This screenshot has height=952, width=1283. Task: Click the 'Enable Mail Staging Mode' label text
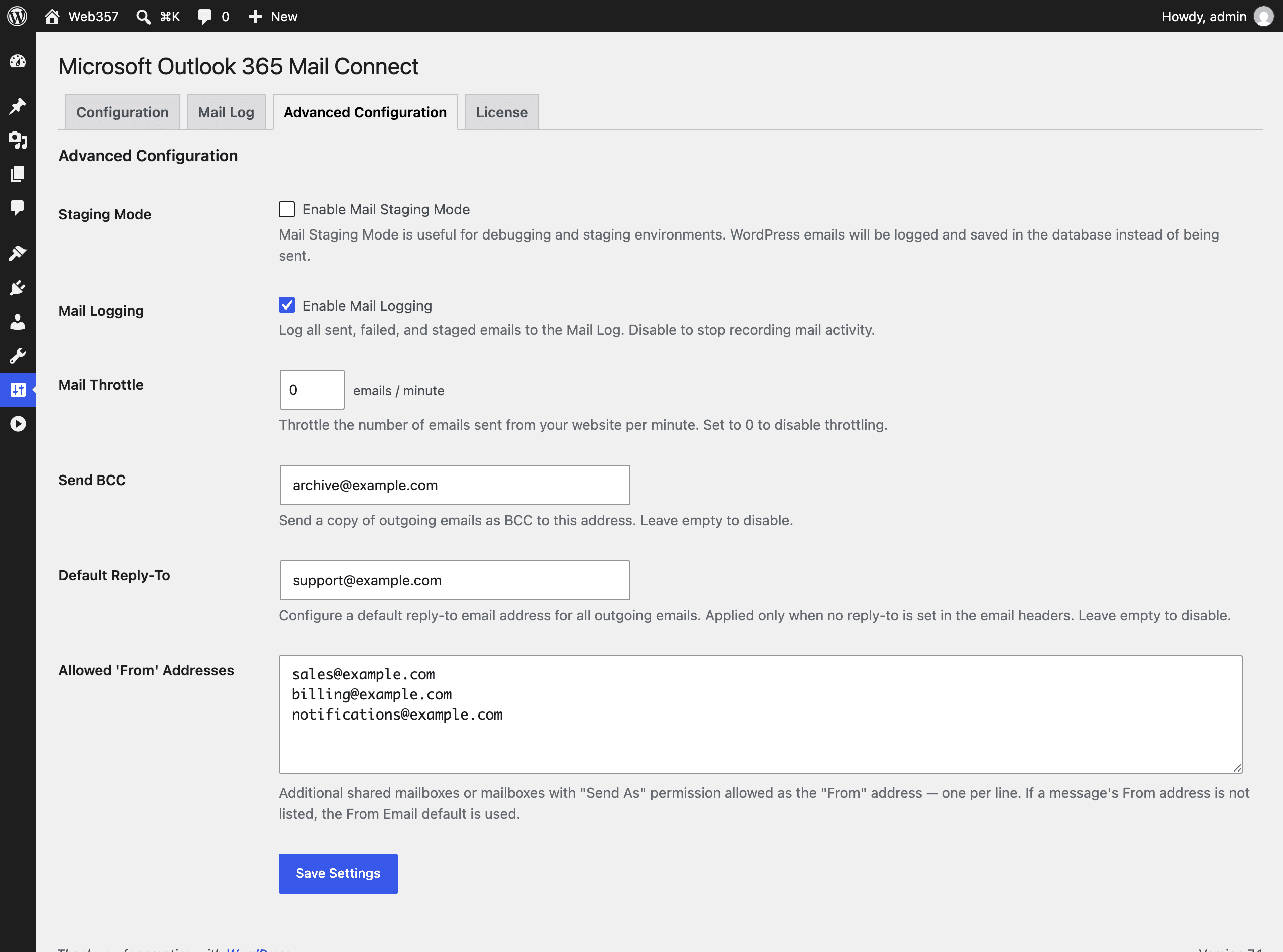[x=386, y=210]
